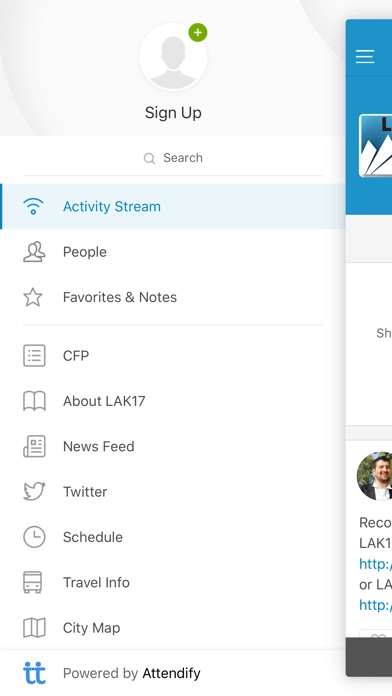
Task: Click the Twitter bird icon
Action: [34, 492]
